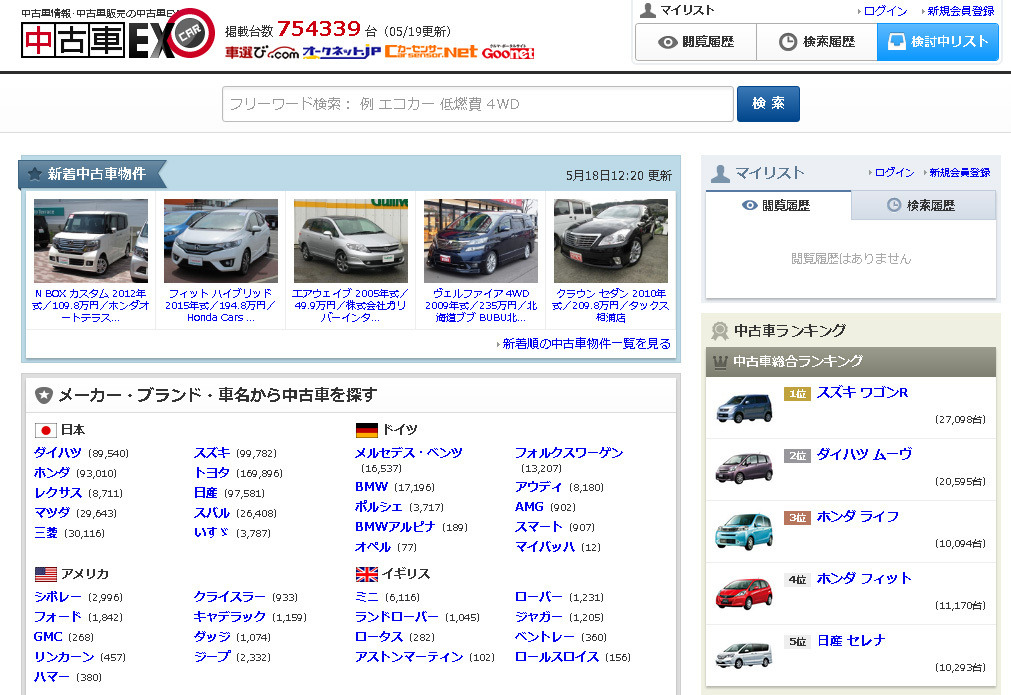This screenshot has height=695, width=1011.
Task: Browse ランドローバー used cars
Action: [x=397, y=617]
